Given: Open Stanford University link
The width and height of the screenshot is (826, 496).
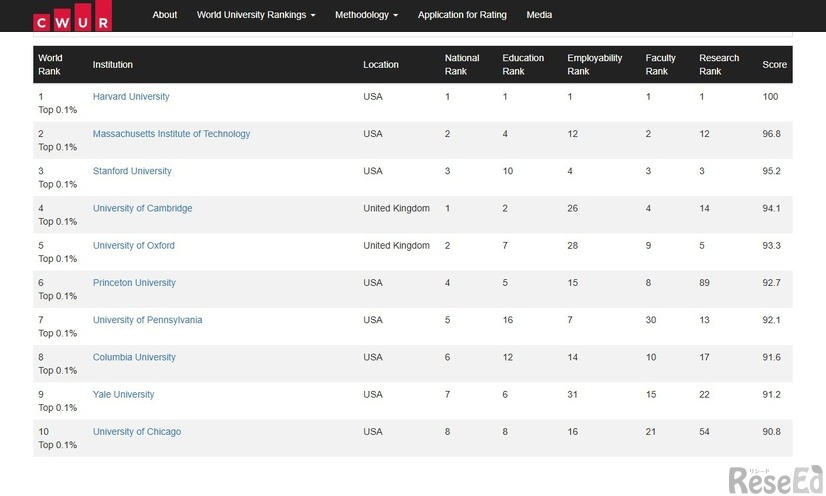Looking at the screenshot, I should point(132,171).
